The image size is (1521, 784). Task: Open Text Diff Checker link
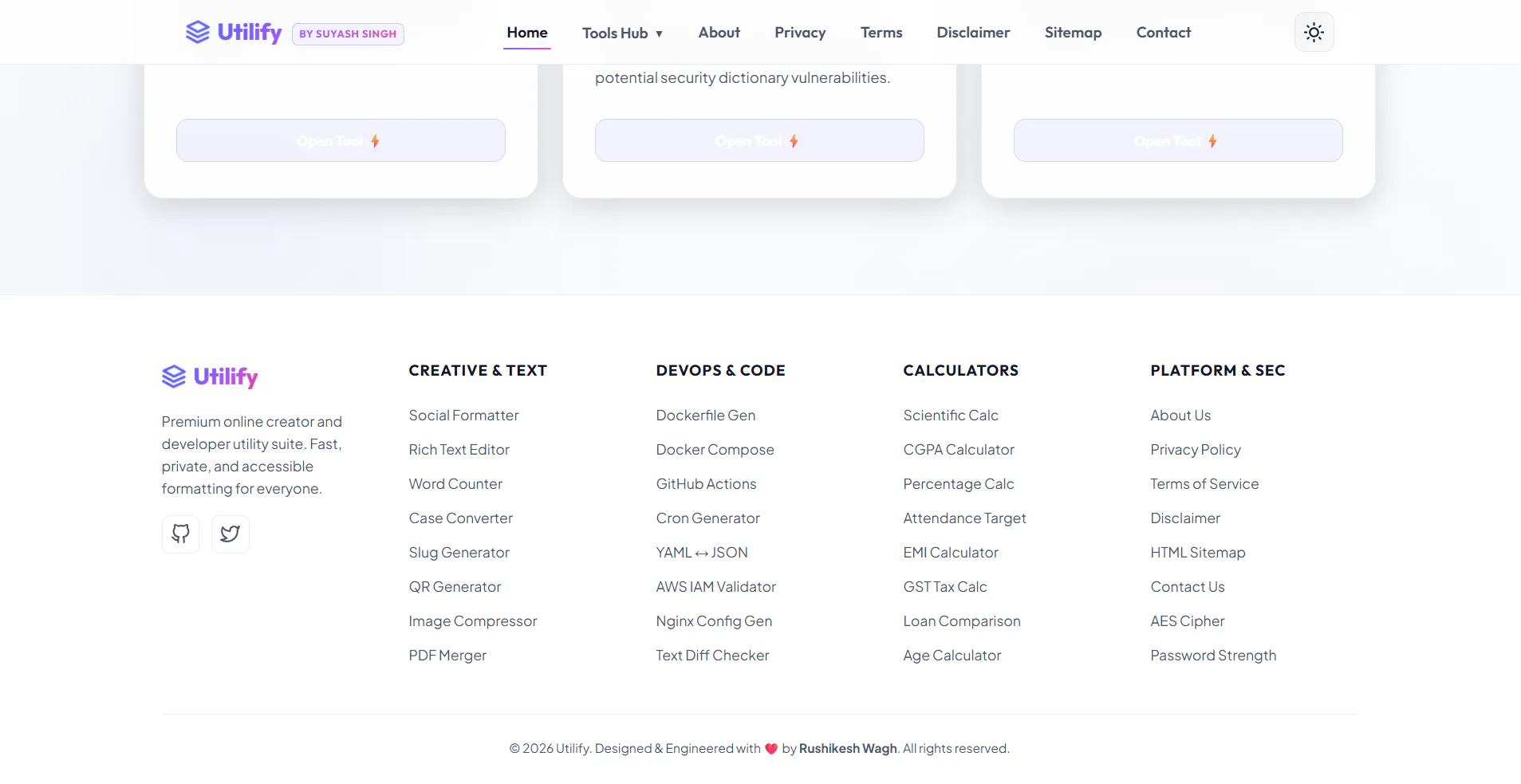coord(712,656)
